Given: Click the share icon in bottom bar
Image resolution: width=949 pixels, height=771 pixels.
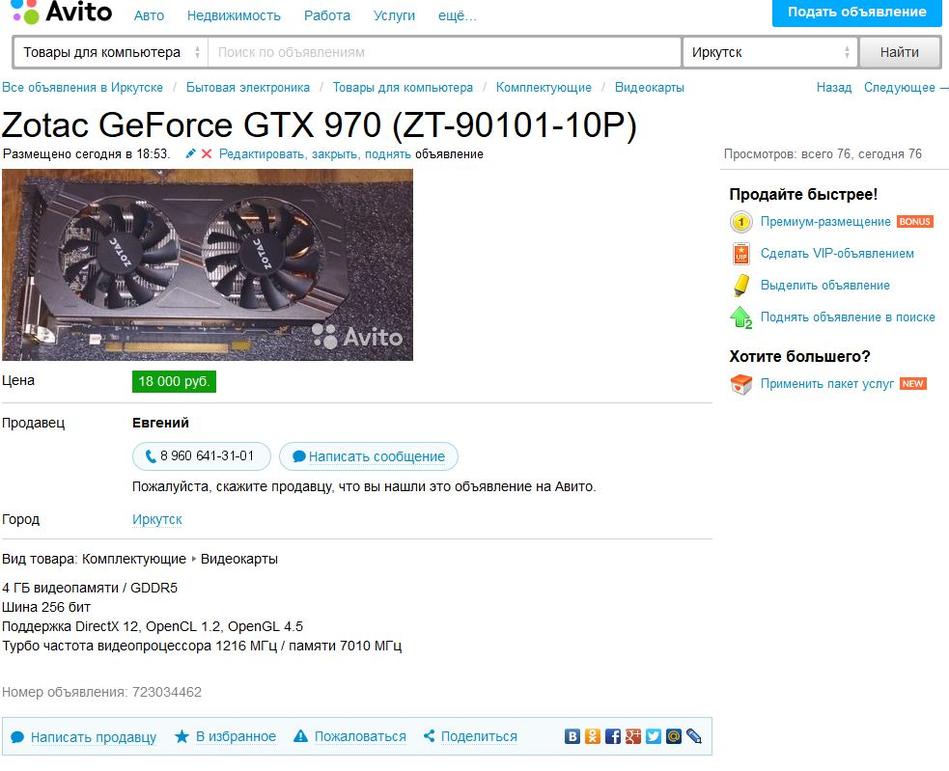Looking at the screenshot, I should 429,736.
